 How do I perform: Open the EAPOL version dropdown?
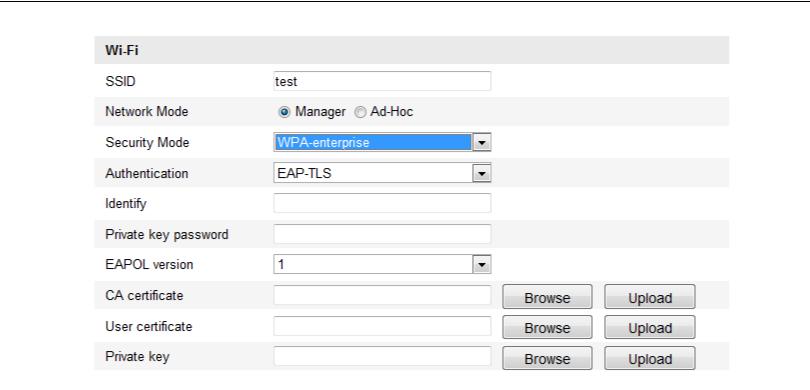pos(382,264)
